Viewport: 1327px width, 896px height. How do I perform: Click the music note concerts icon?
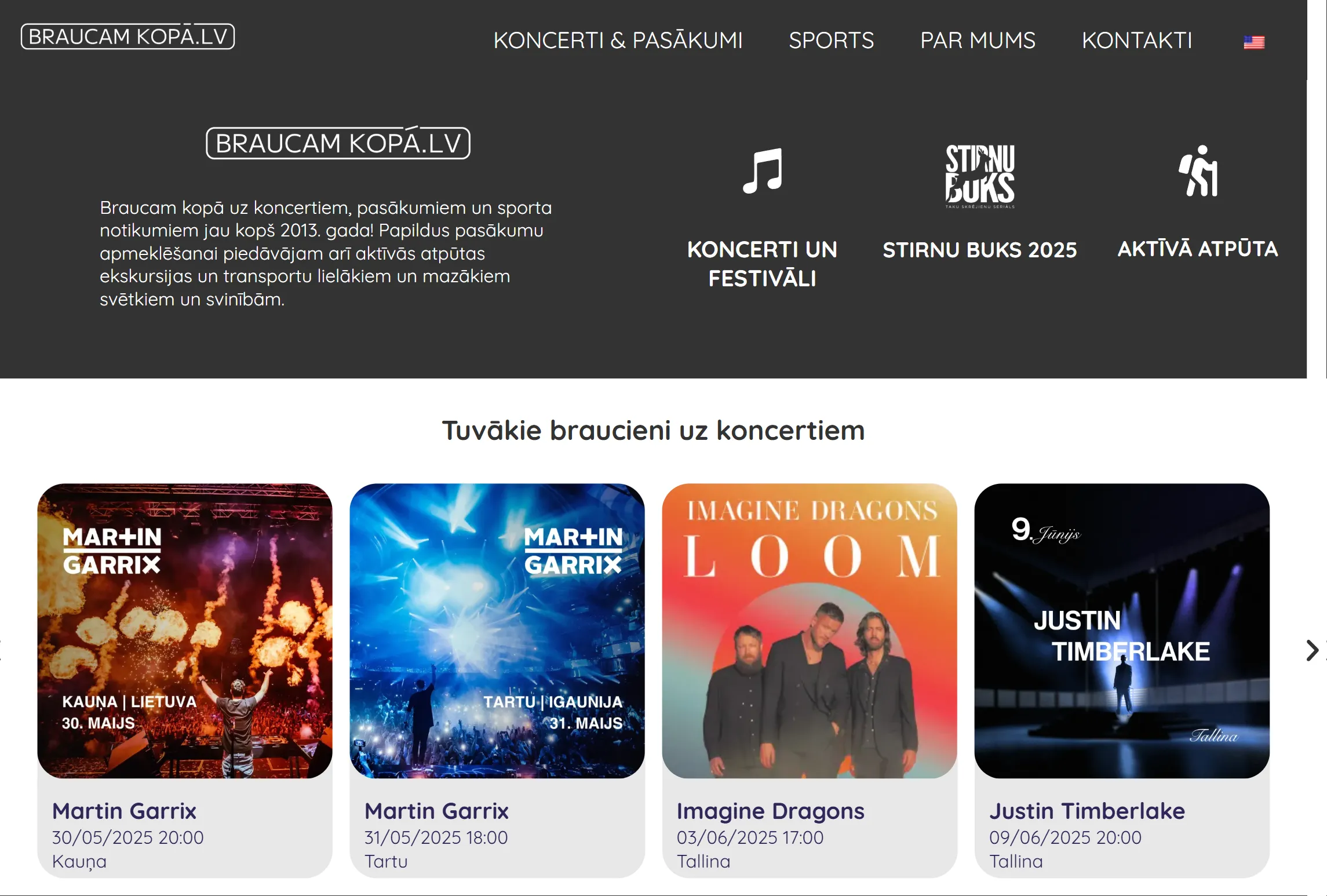(x=763, y=171)
